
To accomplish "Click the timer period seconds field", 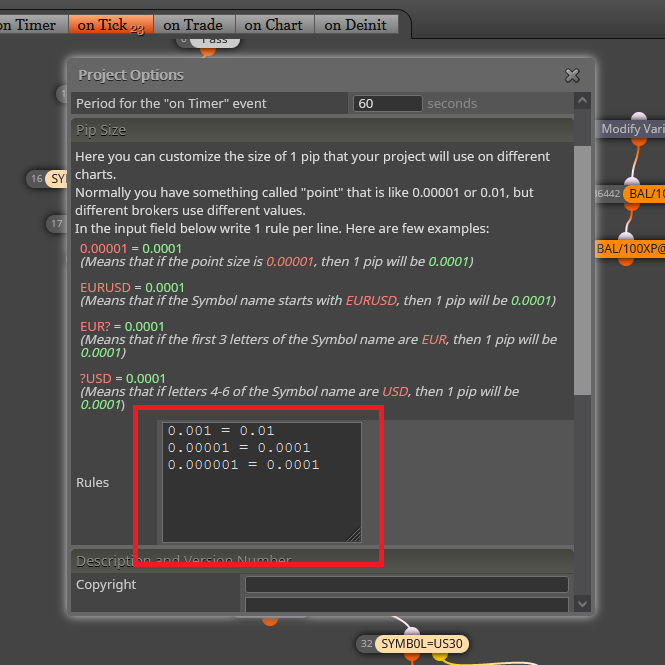I will click(x=387, y=103).
